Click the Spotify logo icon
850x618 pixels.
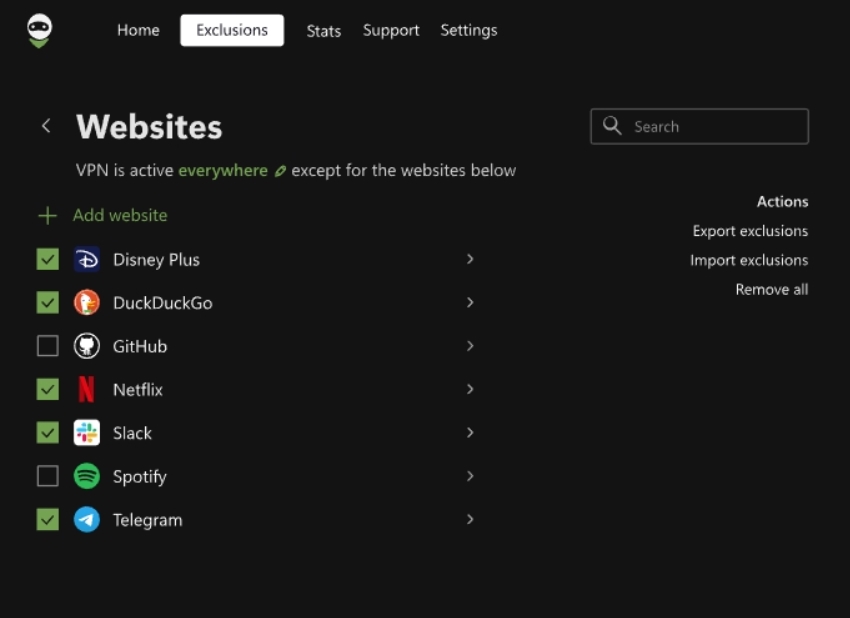pyautogui.click(x=87, y=477)
